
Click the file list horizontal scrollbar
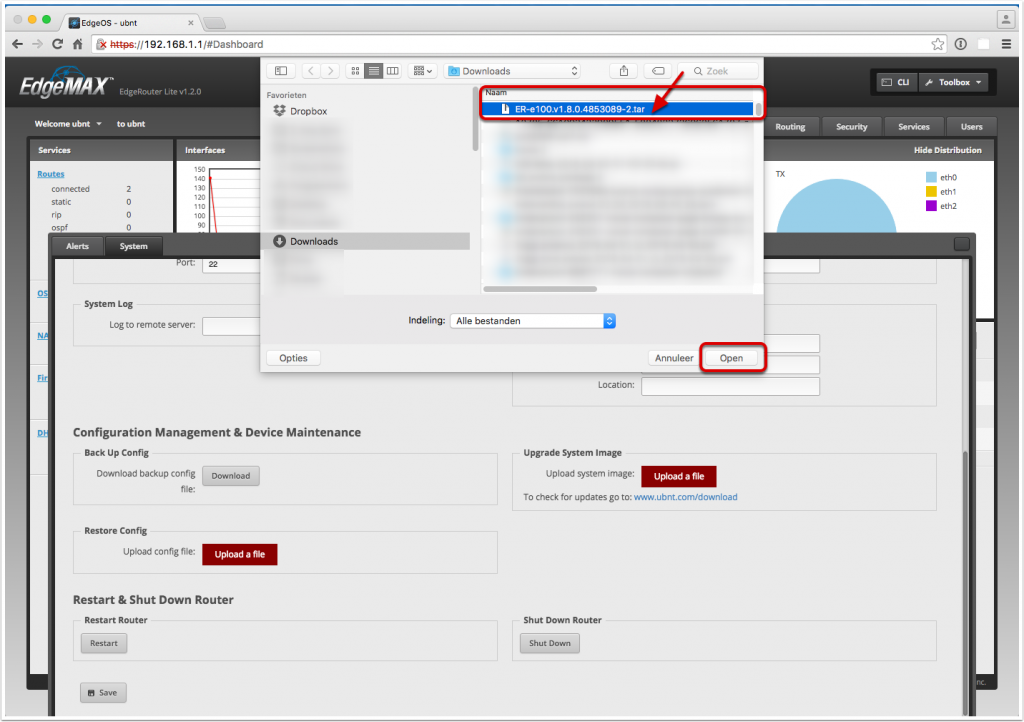(x=540, y=289)
